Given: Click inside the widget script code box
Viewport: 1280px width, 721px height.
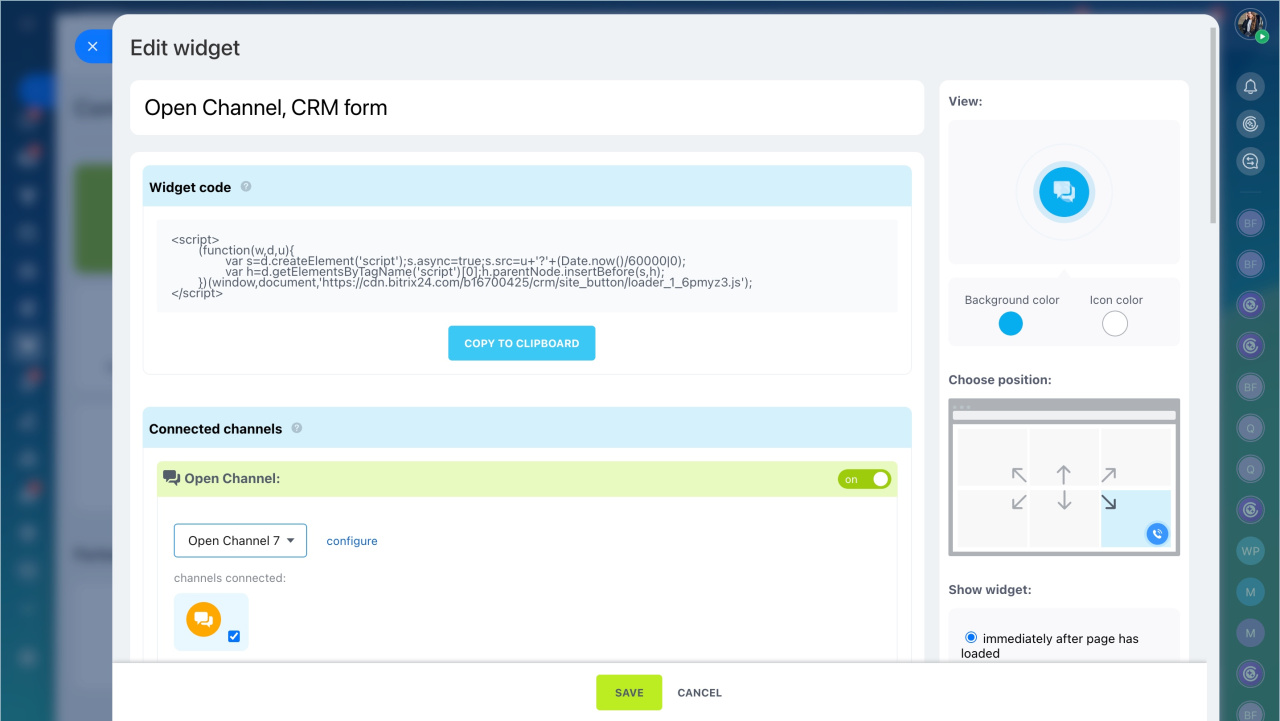Looking at the screenshot, I should point(526,266).
